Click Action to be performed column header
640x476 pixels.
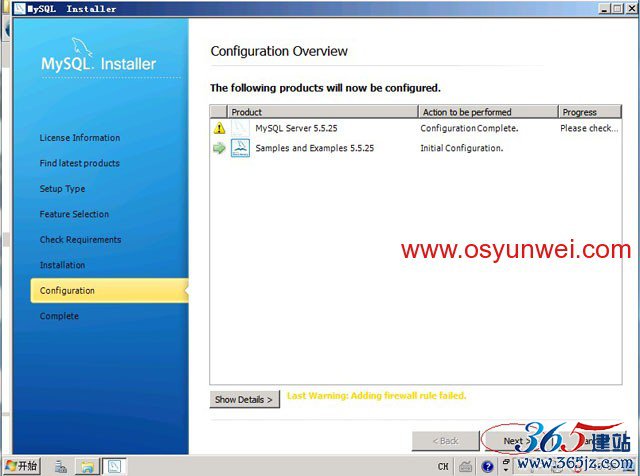click(x=488, y=112)
